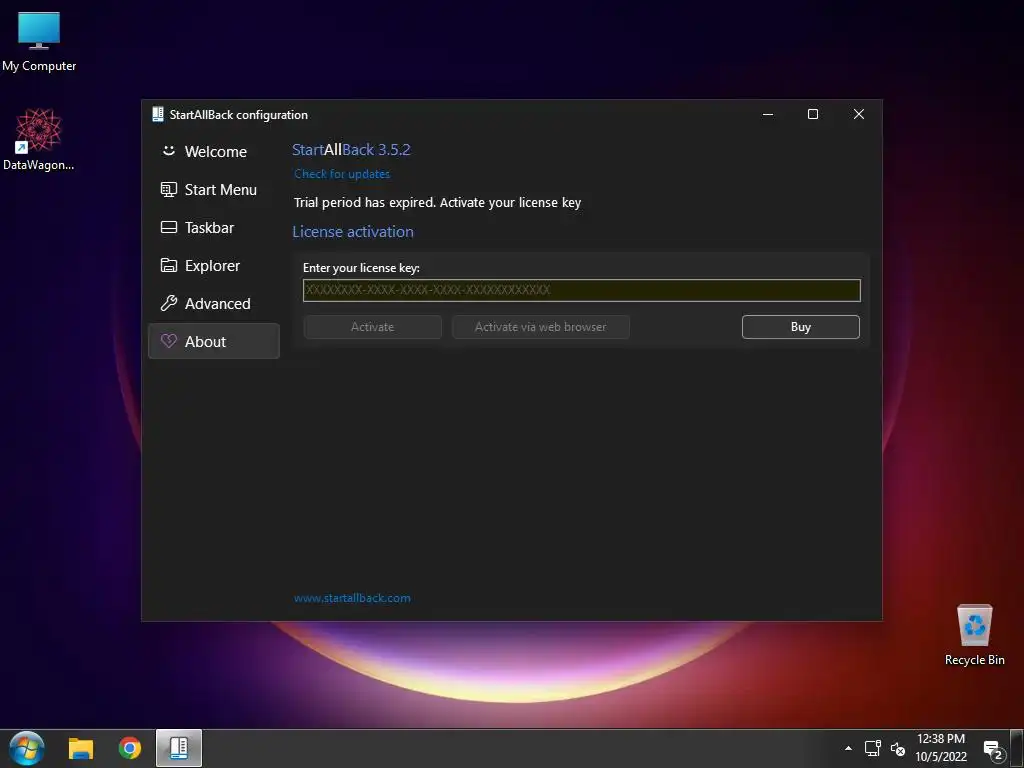Focus the license key input field
This screenshot has height=768, width=1024.
pyautogui.click(x=581, y=290)
